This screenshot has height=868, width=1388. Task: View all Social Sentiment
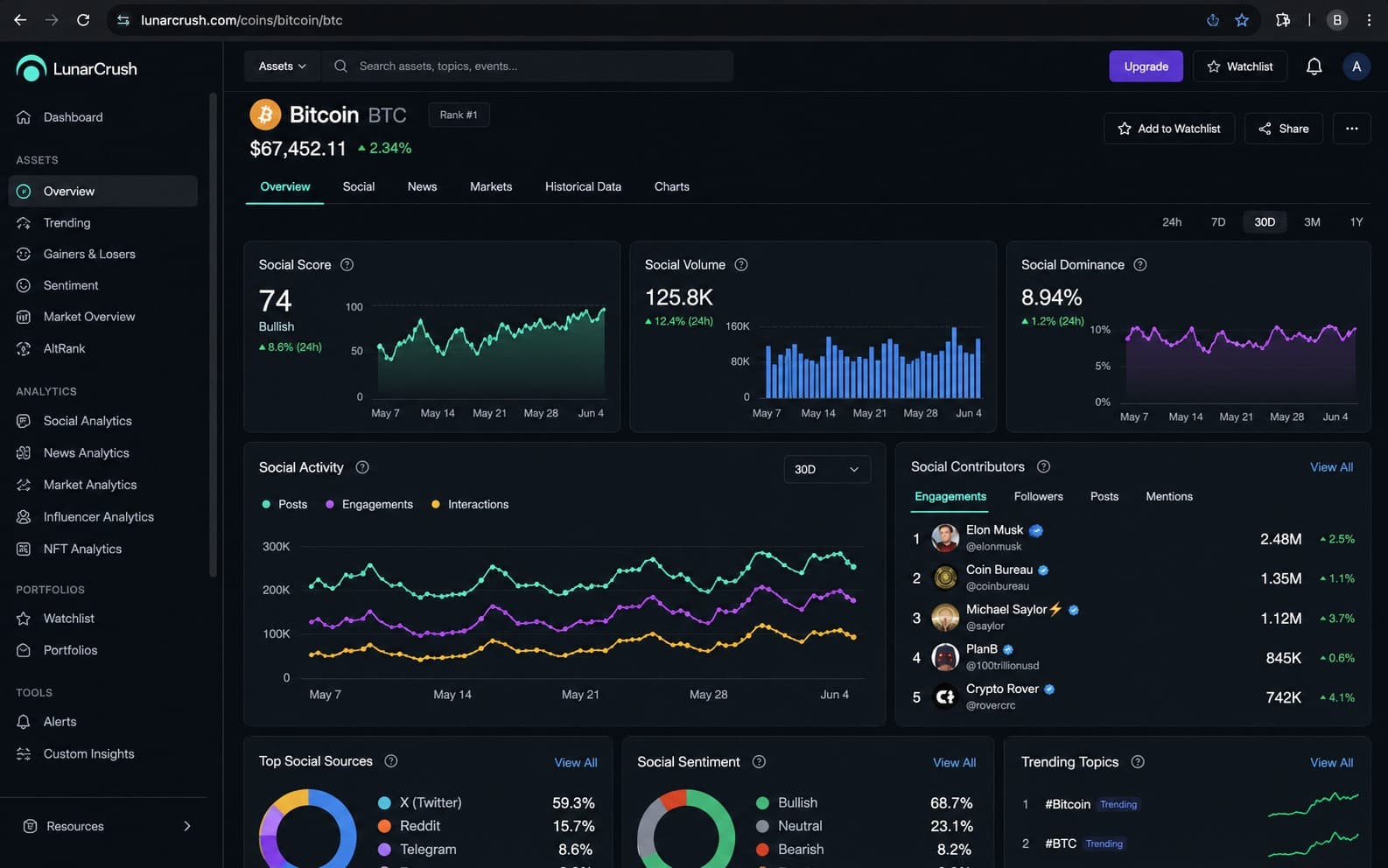(955, 763)
